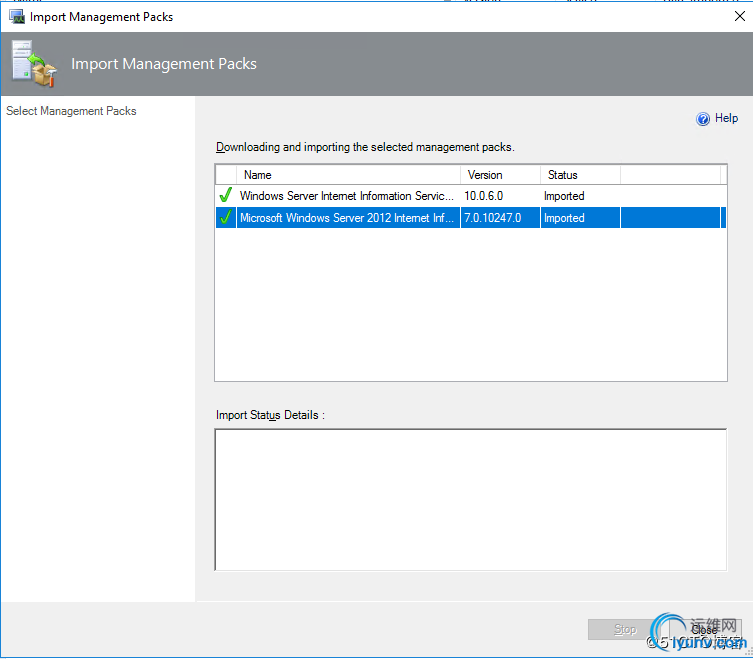Sort by the Status column header
This screenshot has height=659, width=753.
pyautogui.click(x=581, y=175)
